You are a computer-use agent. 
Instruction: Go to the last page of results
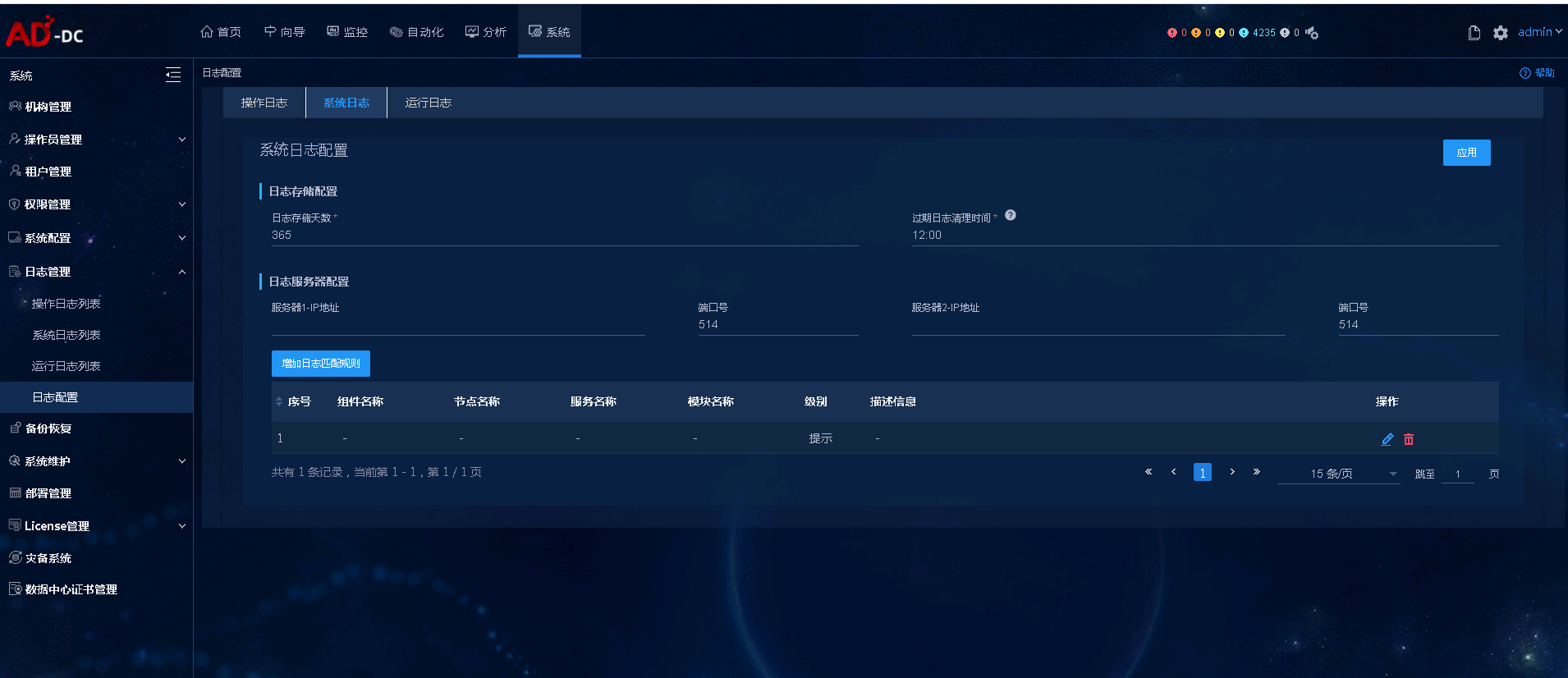1257,472
